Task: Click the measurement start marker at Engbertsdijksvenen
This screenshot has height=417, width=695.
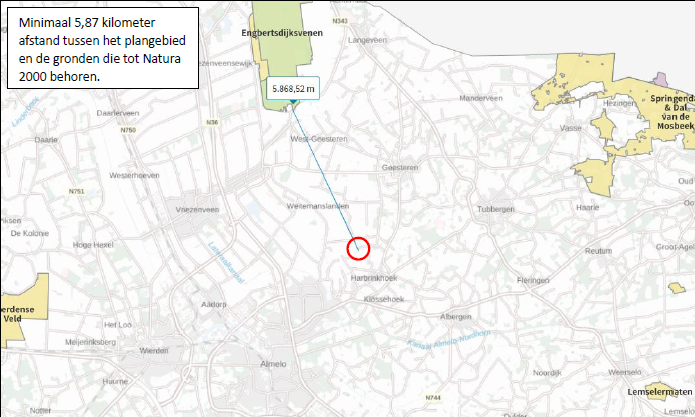Action: (293, 102)
